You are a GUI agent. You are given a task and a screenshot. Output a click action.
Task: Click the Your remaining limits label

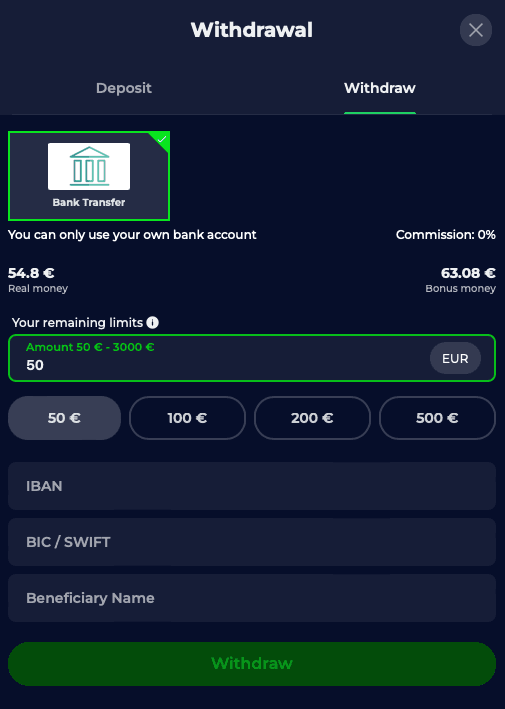(x=77, y=322)
